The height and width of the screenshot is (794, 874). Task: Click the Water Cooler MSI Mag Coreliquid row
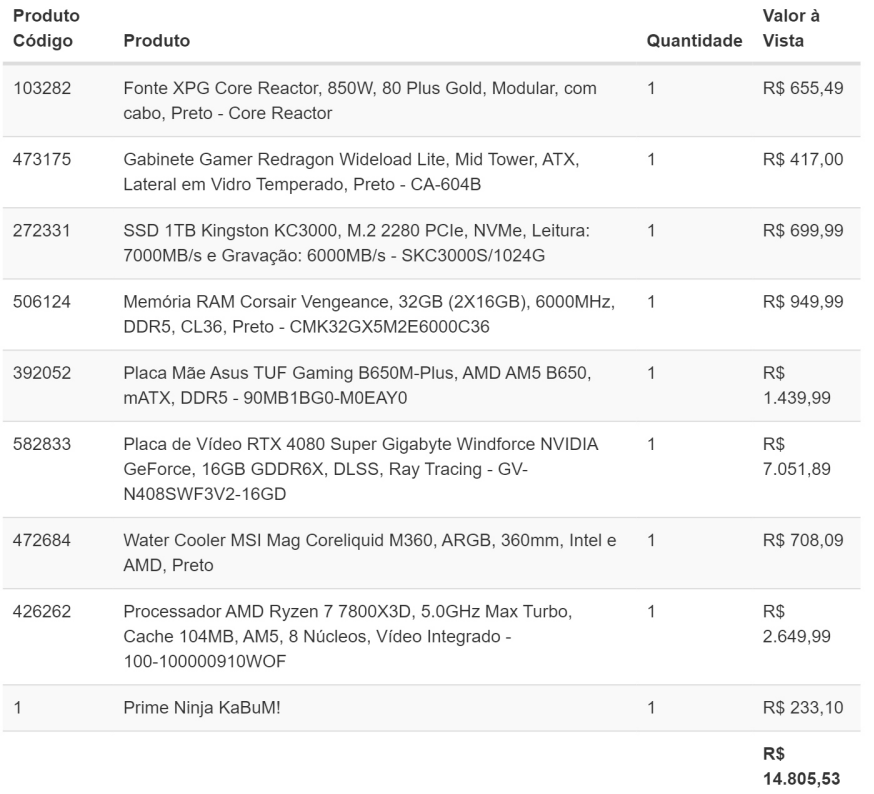(431, 553)
